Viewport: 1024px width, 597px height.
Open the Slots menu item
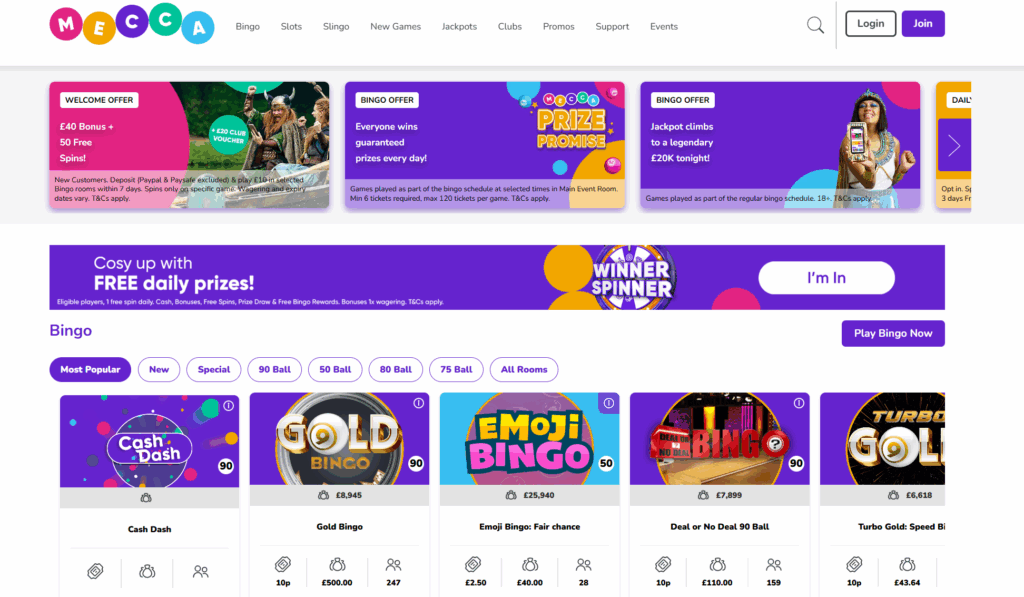[x=291, y=27]
